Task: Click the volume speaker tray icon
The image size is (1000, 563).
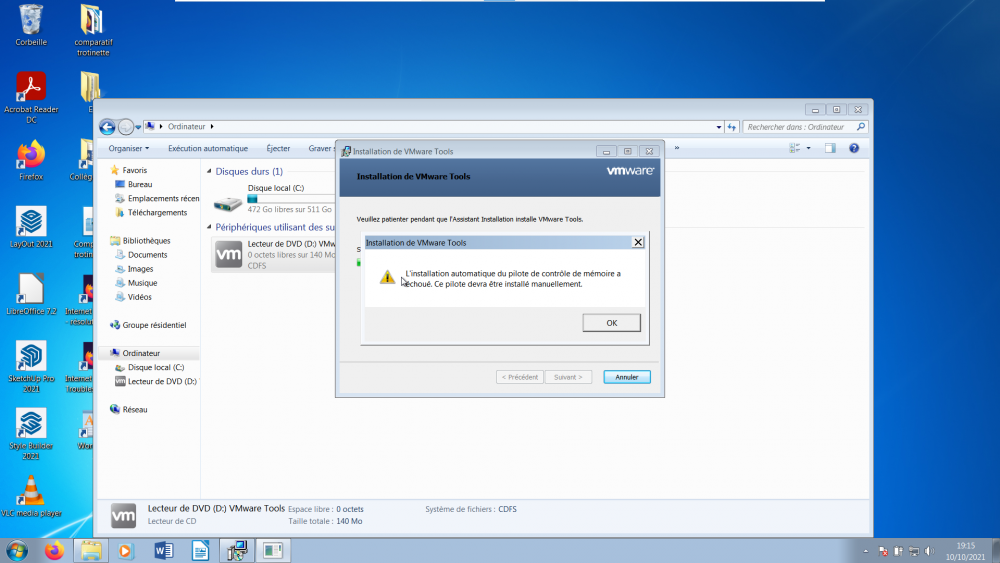Action: 929,551
